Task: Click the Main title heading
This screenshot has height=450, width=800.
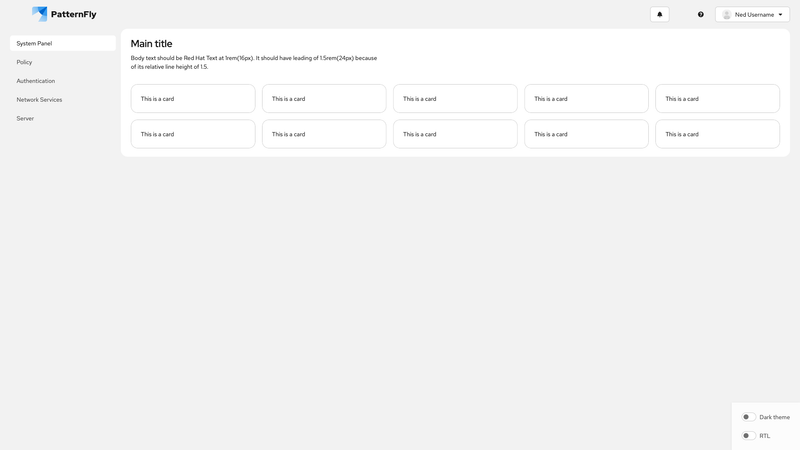Action: 151,44
